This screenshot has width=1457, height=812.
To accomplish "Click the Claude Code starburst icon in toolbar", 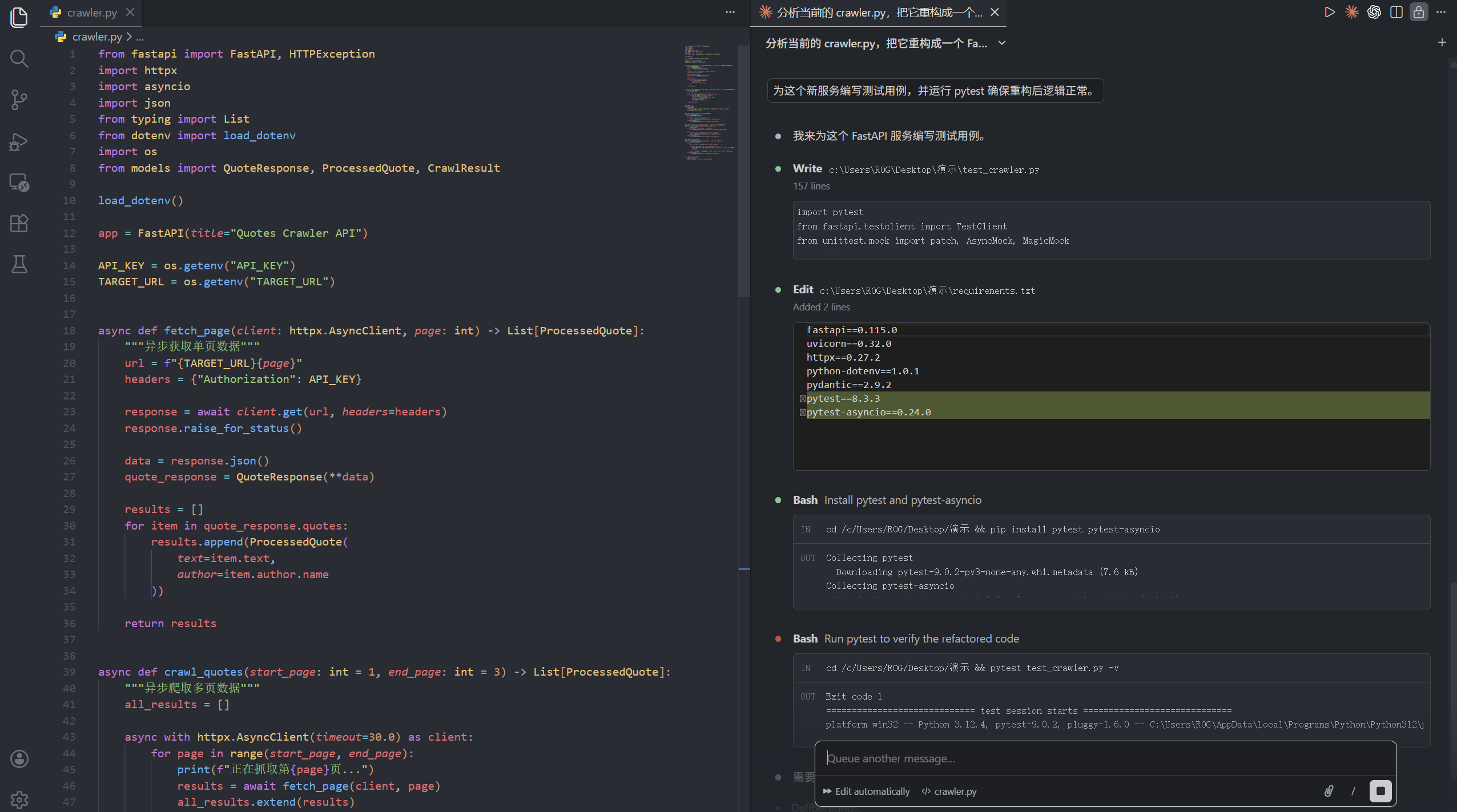I will (1351, 12).
